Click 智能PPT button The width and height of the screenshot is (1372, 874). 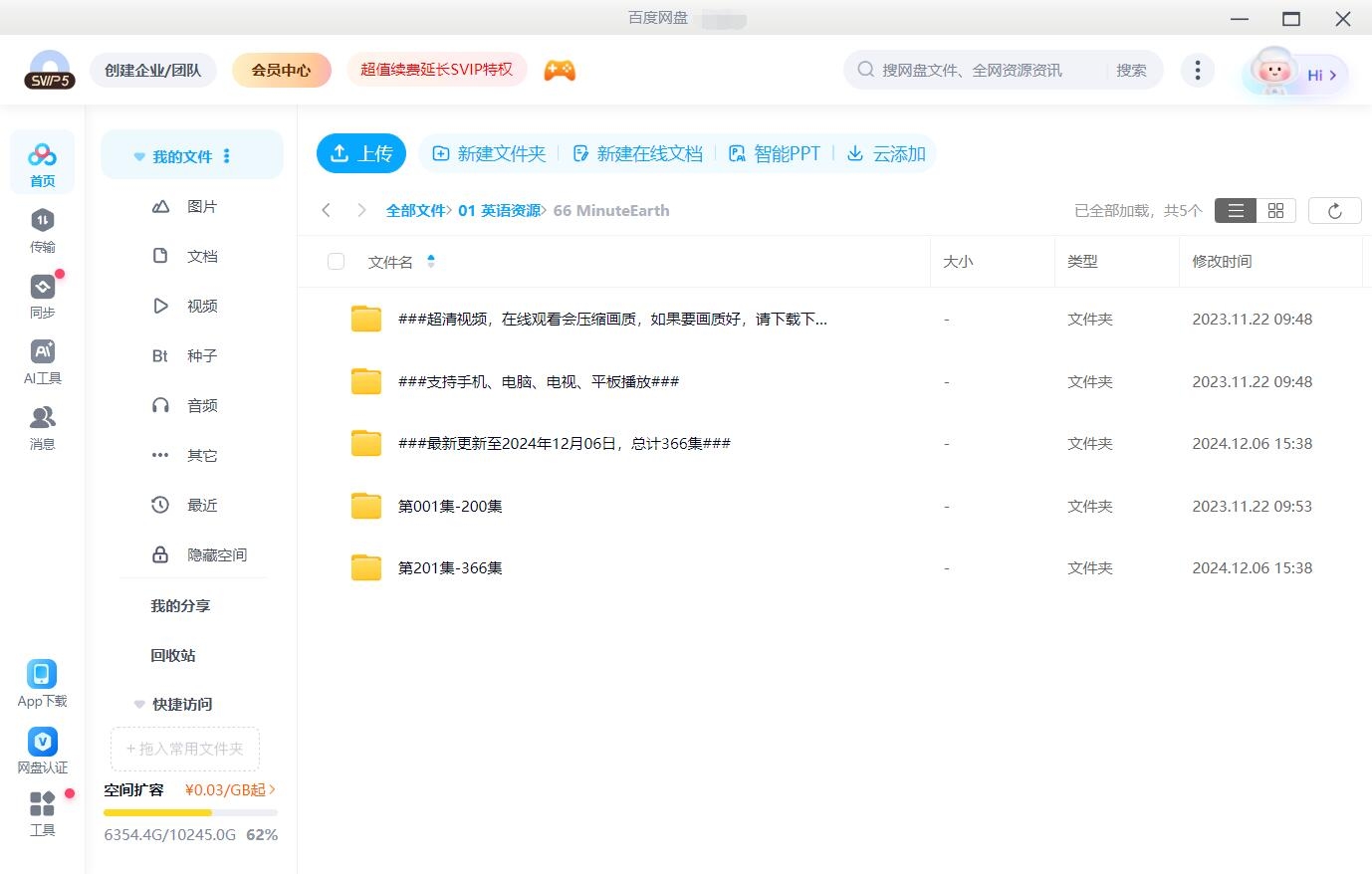point(775,153)
